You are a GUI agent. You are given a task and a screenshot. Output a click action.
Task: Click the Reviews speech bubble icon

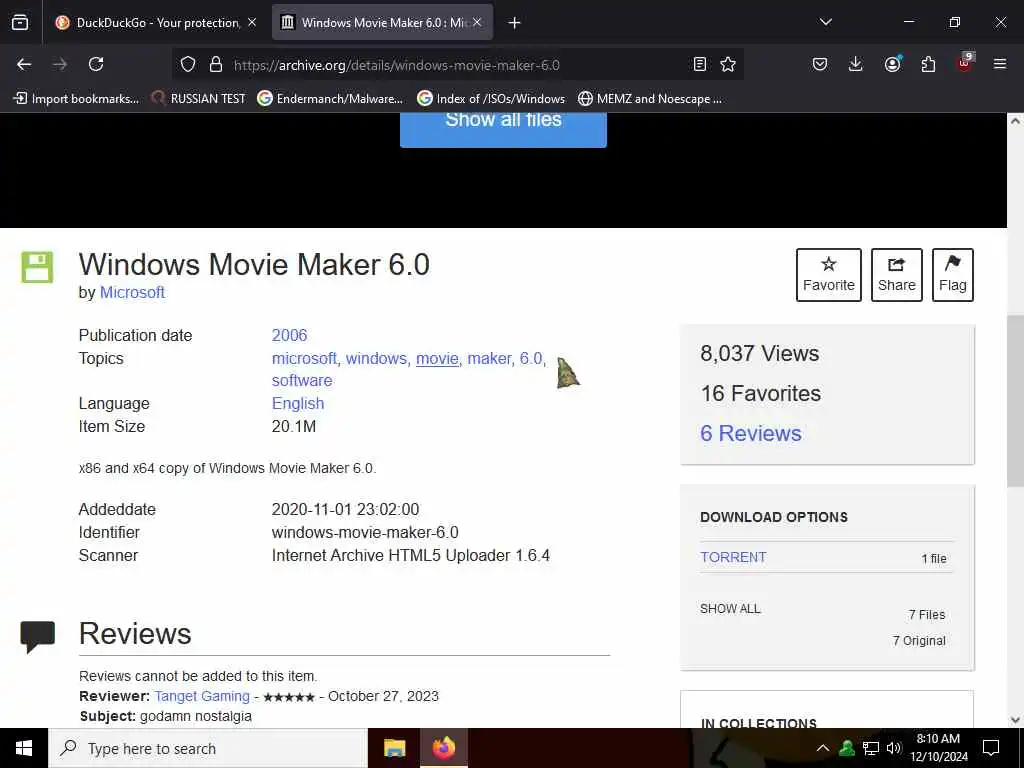[37, 636]
